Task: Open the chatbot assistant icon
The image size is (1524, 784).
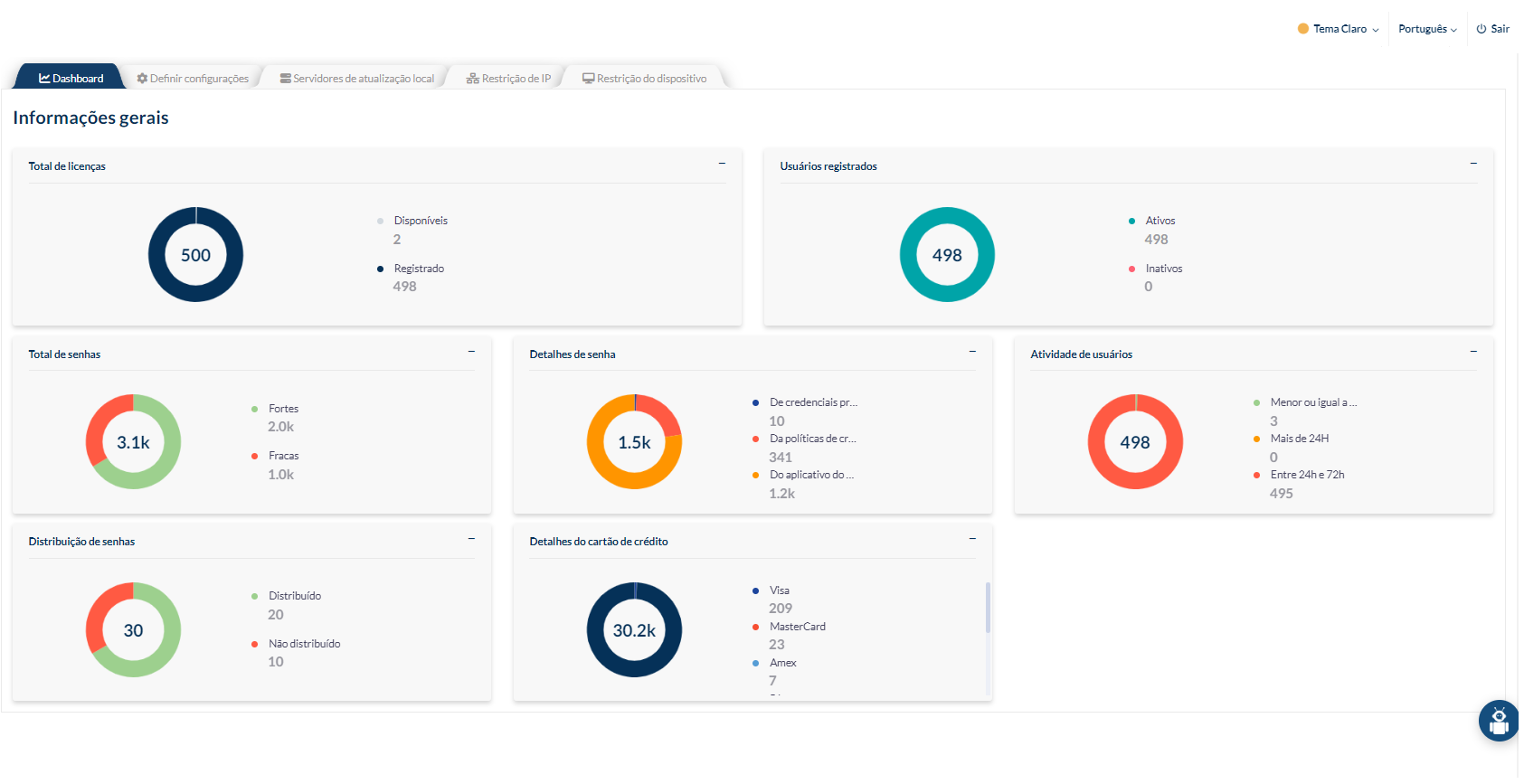Action: pyautogui.click(x=1499, y=721)
